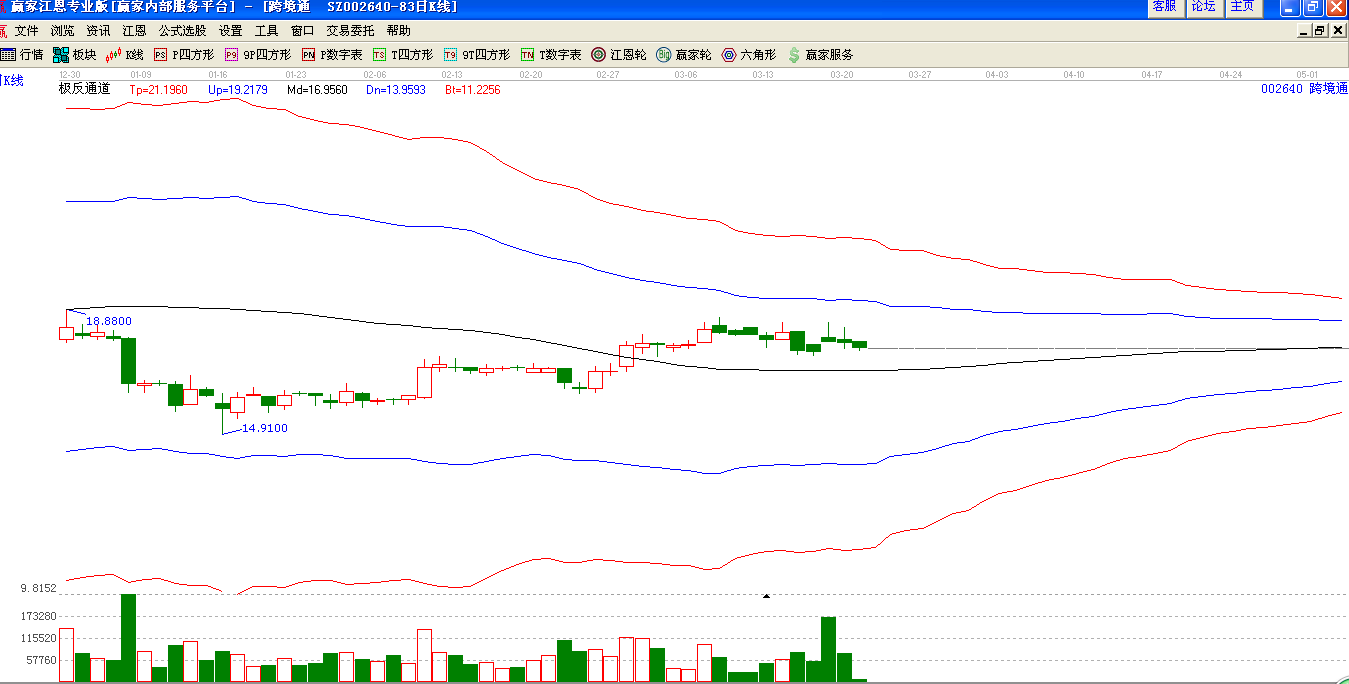The width and height of the screenshot is (1349, 684).
Task: Open the 资讯 menu
Action: [98, 31]
